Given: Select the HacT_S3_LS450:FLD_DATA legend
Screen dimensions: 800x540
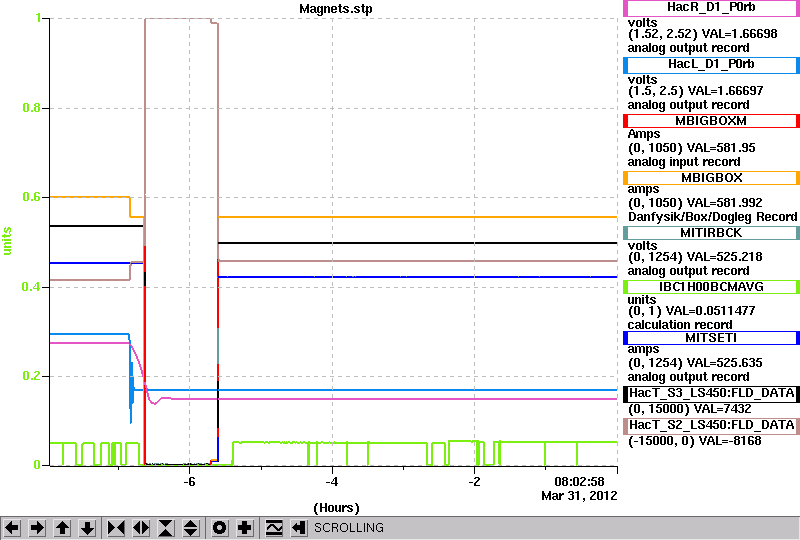Looking at the screenshot, I should (x=711, y=394).
